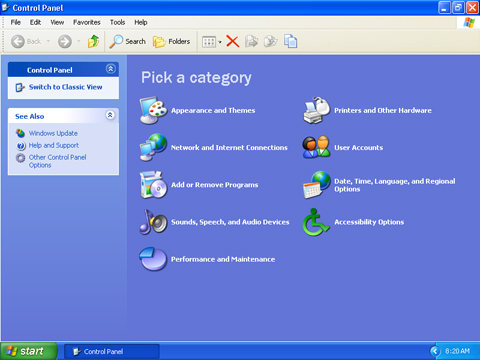Open the Printers and Other Hardware icon
Image resolution: width=480 pixels, height=360 pixels.
317,110
